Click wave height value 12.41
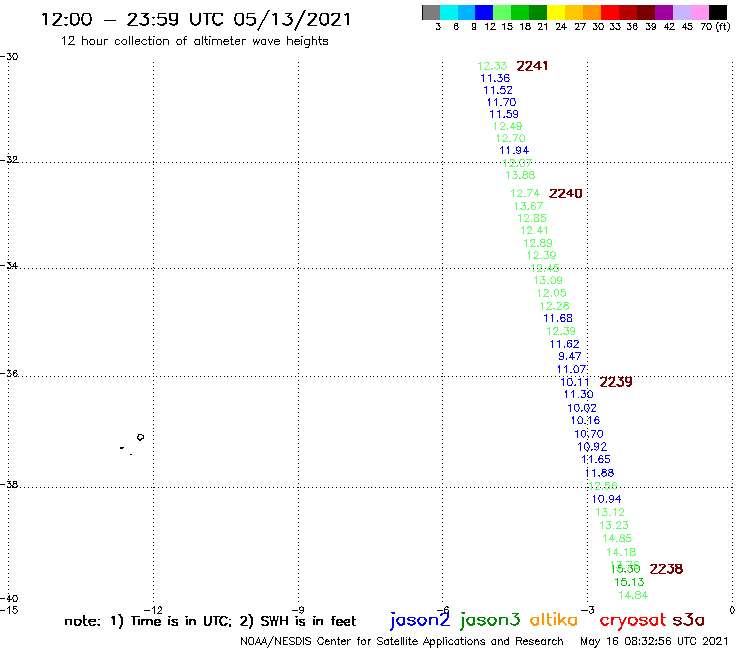The image size is (740, 650). [534, 230]
